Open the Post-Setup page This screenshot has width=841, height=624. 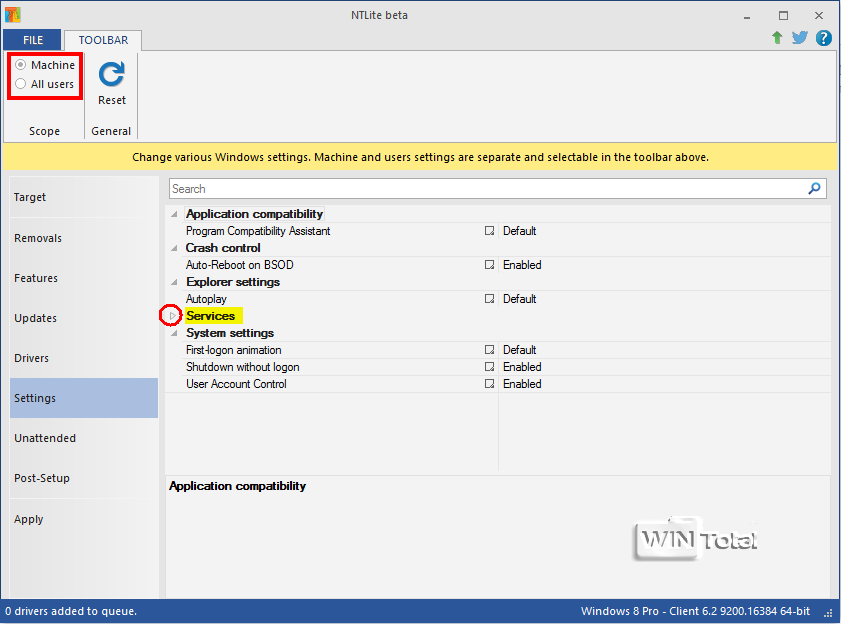coord(84,478)
